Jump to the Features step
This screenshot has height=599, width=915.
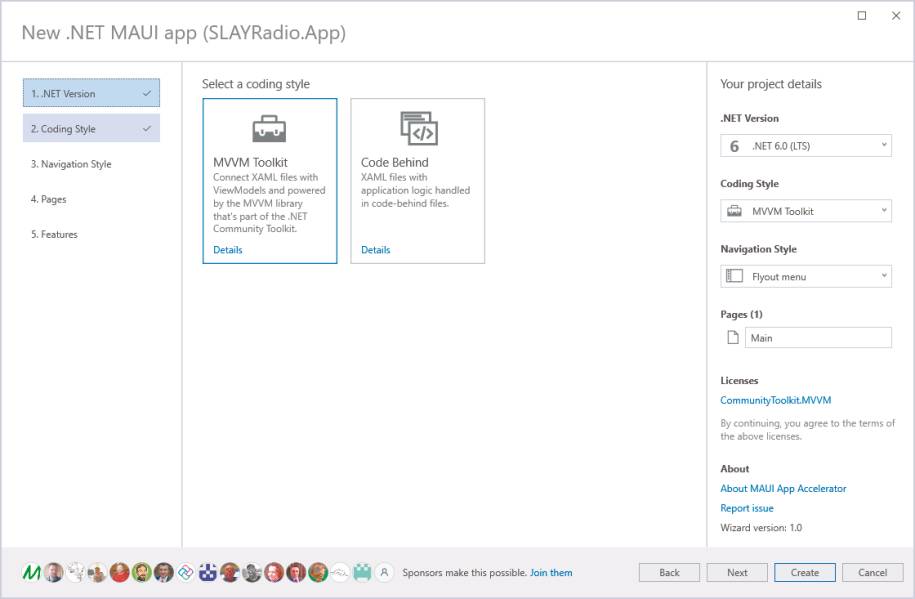coord(91,234)
